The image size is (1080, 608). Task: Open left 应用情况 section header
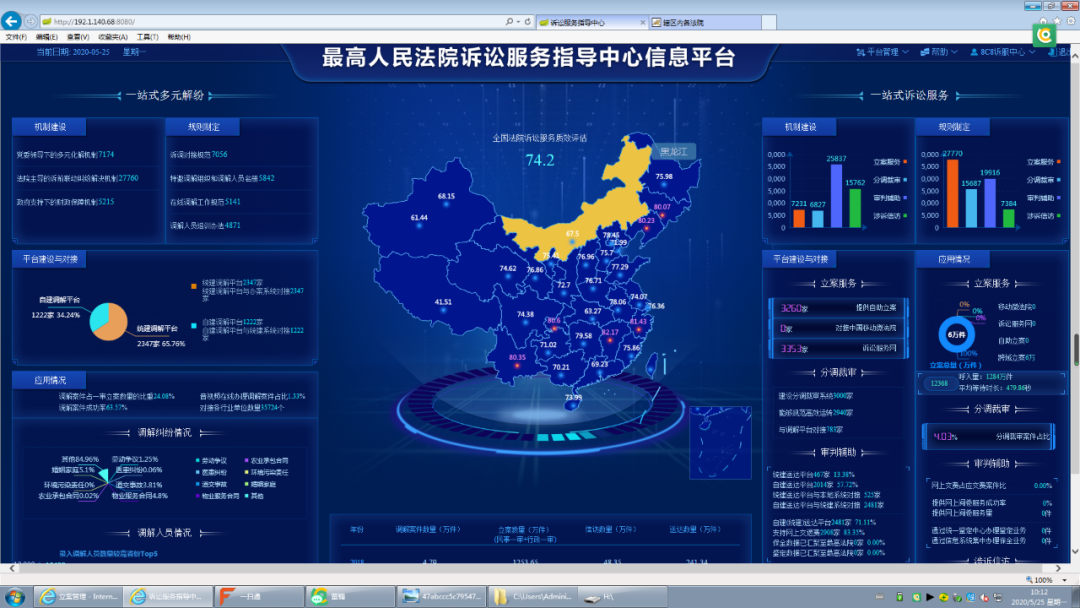coord(50,380)
